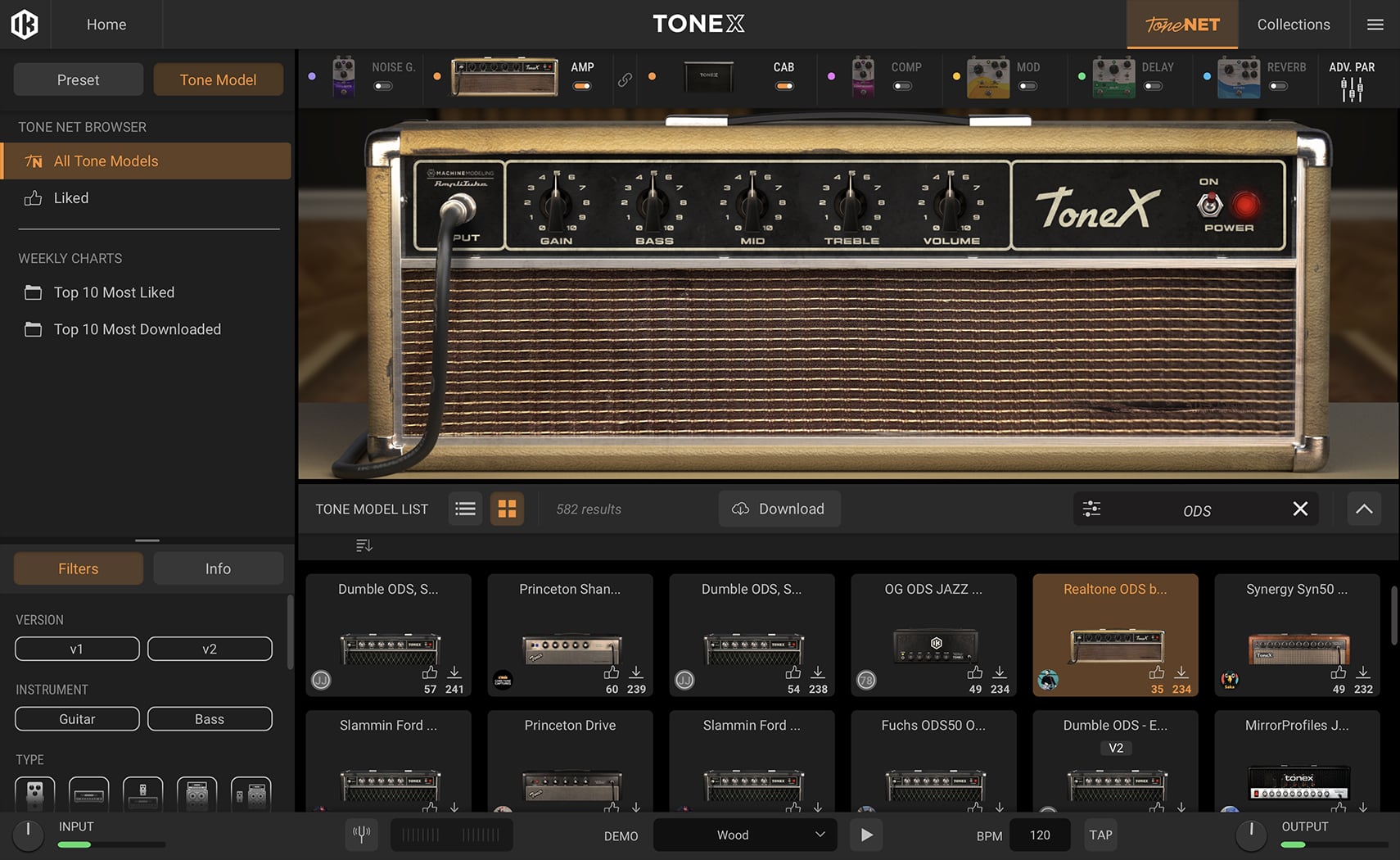This screenshot has width=1400, height=860.
Task: Switch to list view icon
Action: (465, 509)
